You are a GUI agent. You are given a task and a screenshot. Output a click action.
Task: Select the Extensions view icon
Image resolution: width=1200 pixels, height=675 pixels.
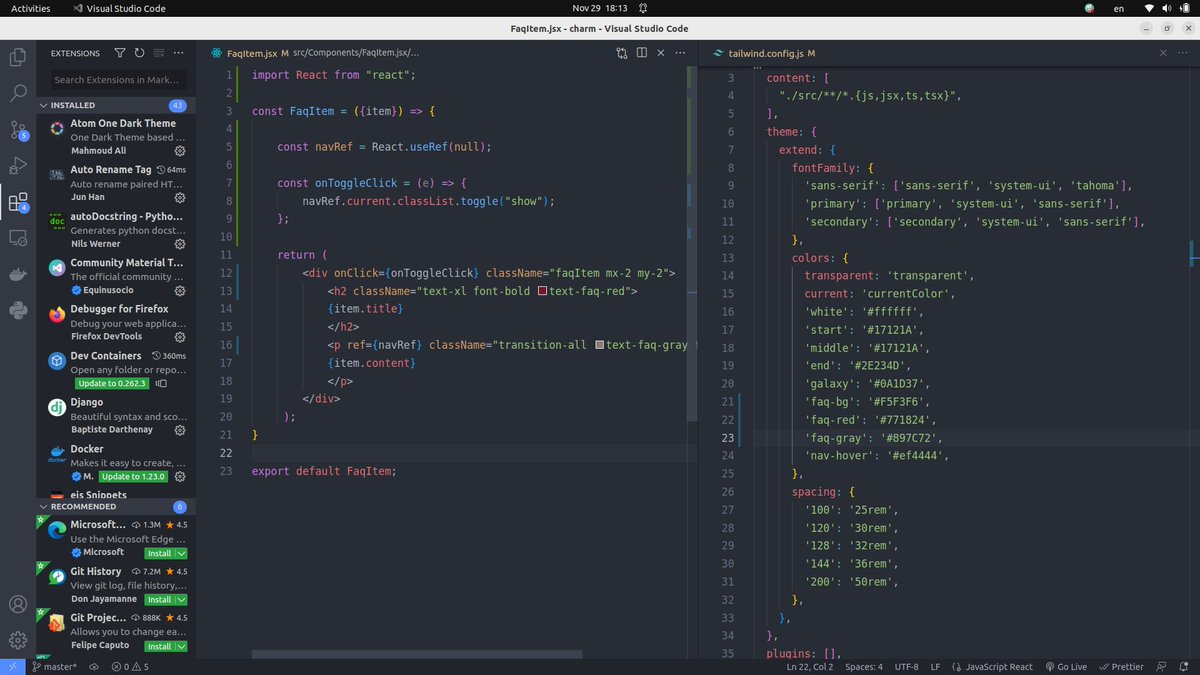18,203
